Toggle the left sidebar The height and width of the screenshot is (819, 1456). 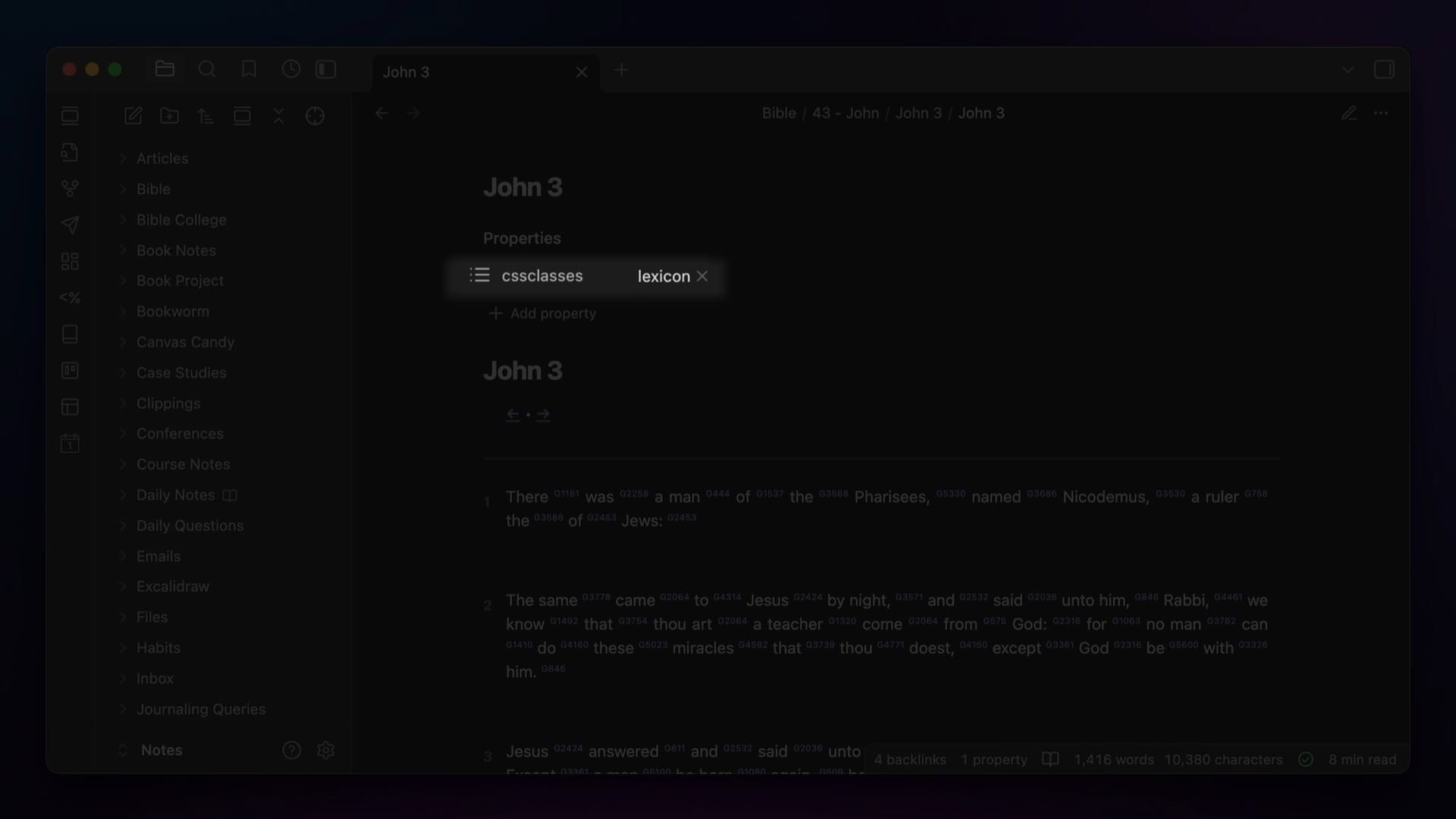326,70
